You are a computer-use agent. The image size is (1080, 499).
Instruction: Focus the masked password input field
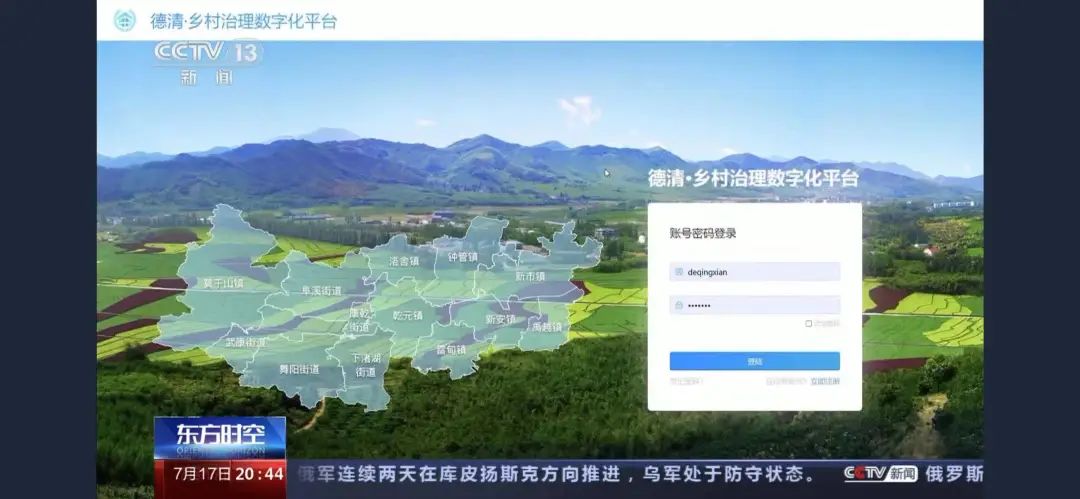coord(760,305)
